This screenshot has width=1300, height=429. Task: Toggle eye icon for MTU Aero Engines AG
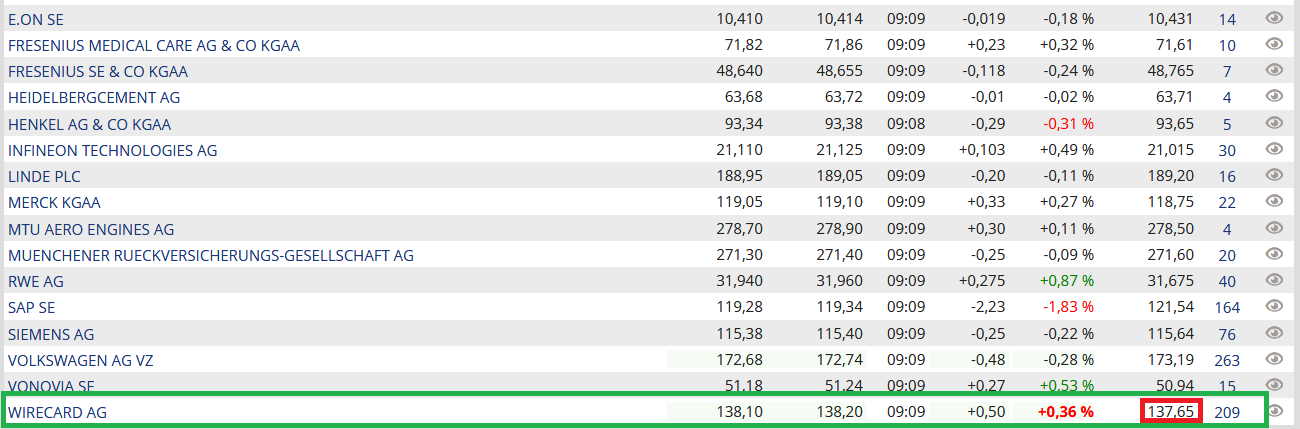click(x=1273, y=228)
